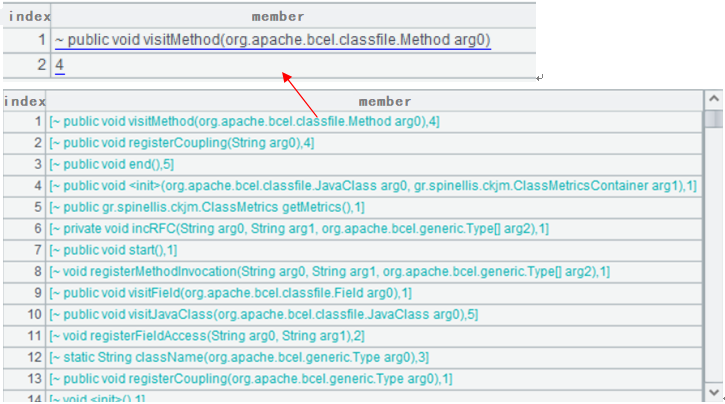Click the 'index' header of lower table
Image resolution: width=725 pixels, height=404 pixels.
23,101
